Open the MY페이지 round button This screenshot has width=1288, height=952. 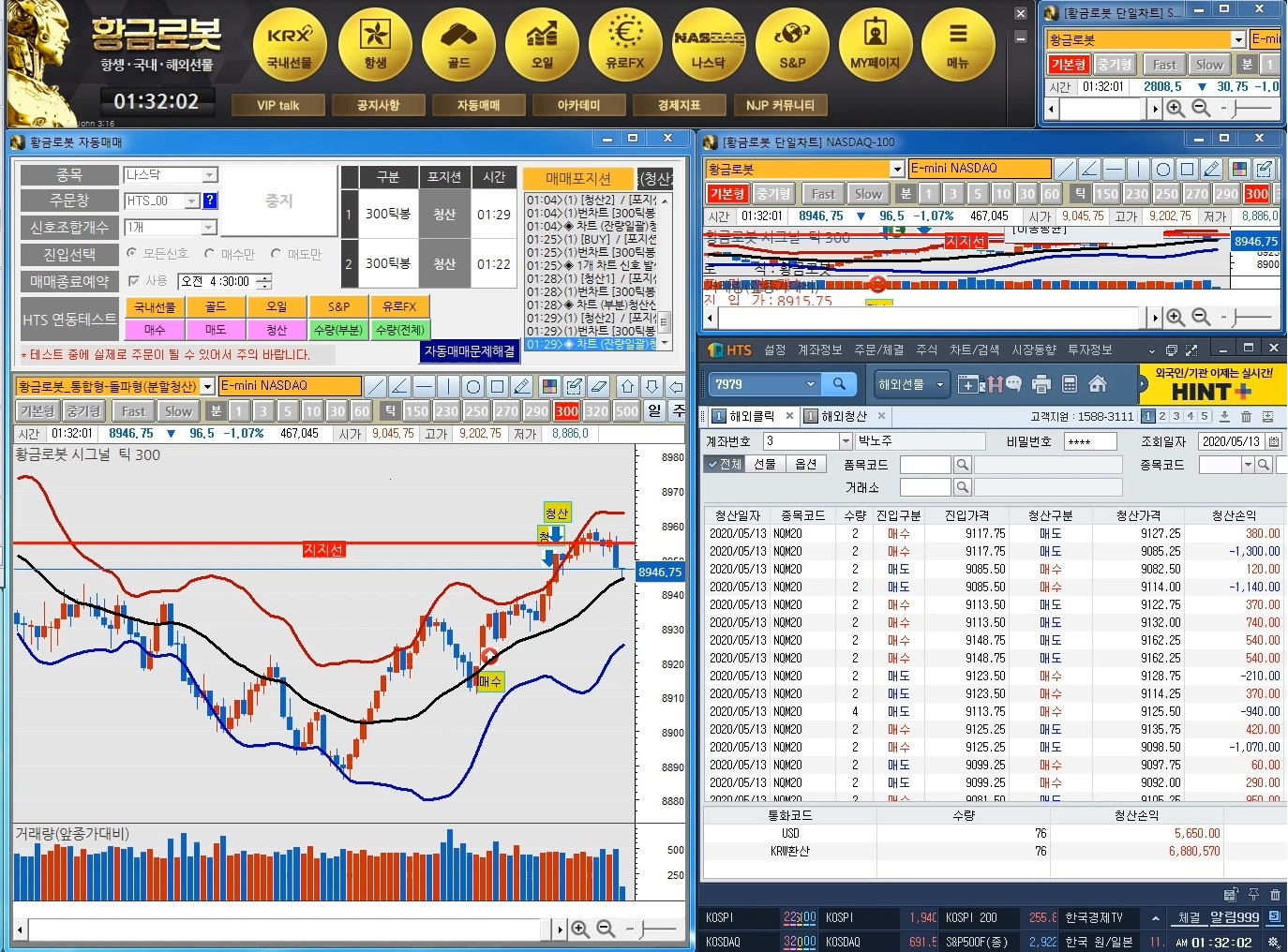[x=875, y=45]
